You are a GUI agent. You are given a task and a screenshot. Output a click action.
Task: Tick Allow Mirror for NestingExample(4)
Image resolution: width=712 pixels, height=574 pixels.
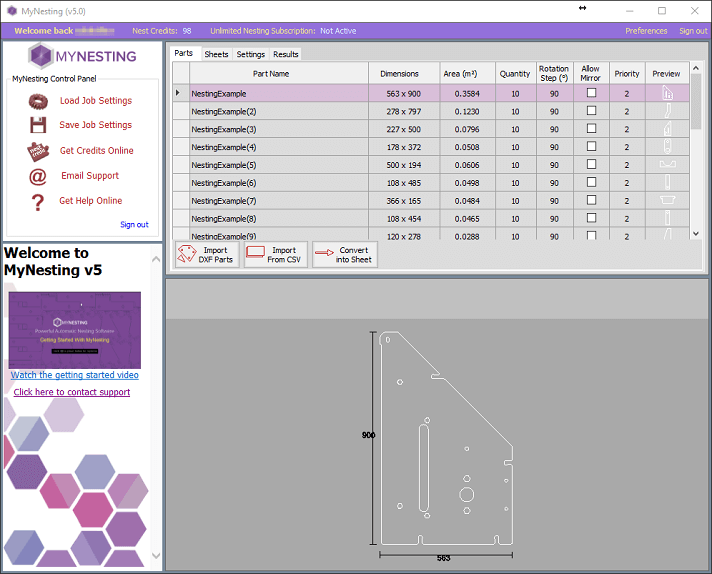click(x=591, y=146)
